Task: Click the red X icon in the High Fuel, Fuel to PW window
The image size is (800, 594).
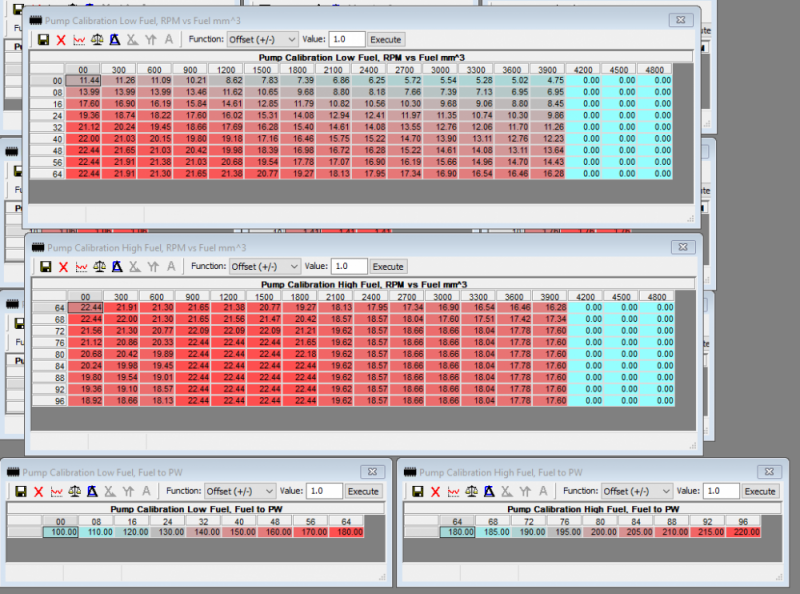Action: pos(436,492)
